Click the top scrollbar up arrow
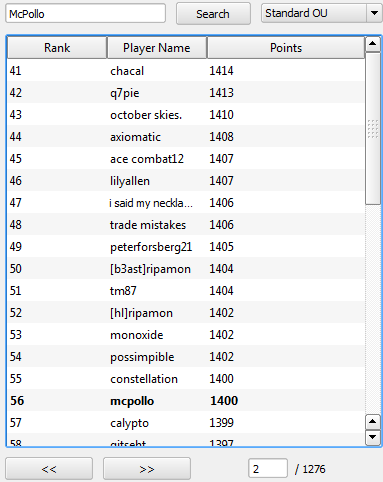 coord(373,44)
